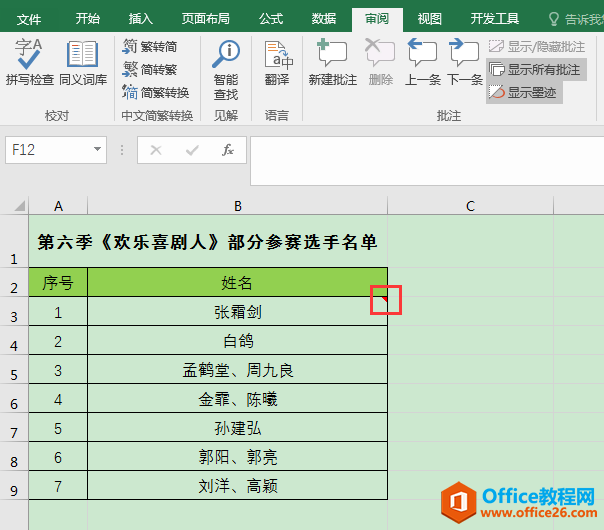
Task: Toggle 显示所有批注 to show all comments
Action: 536,70
